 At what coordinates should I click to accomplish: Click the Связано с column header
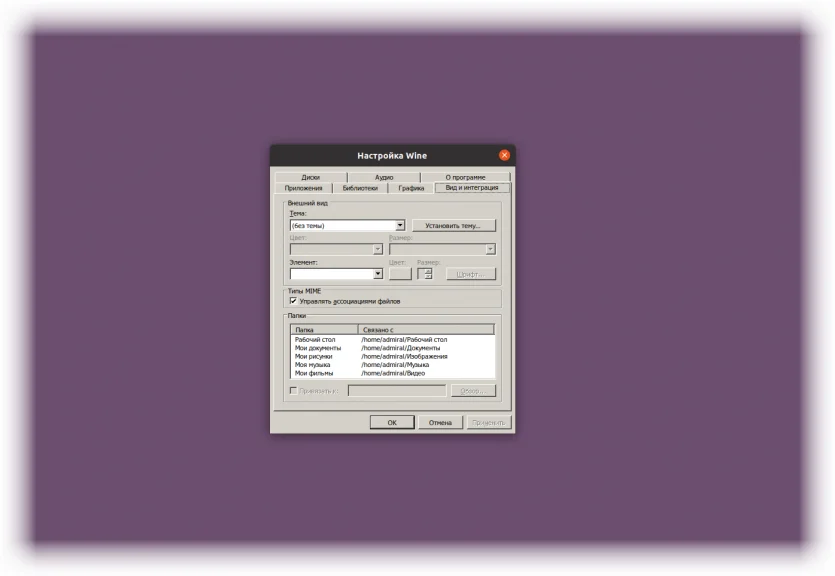click(x=426, y=330)
